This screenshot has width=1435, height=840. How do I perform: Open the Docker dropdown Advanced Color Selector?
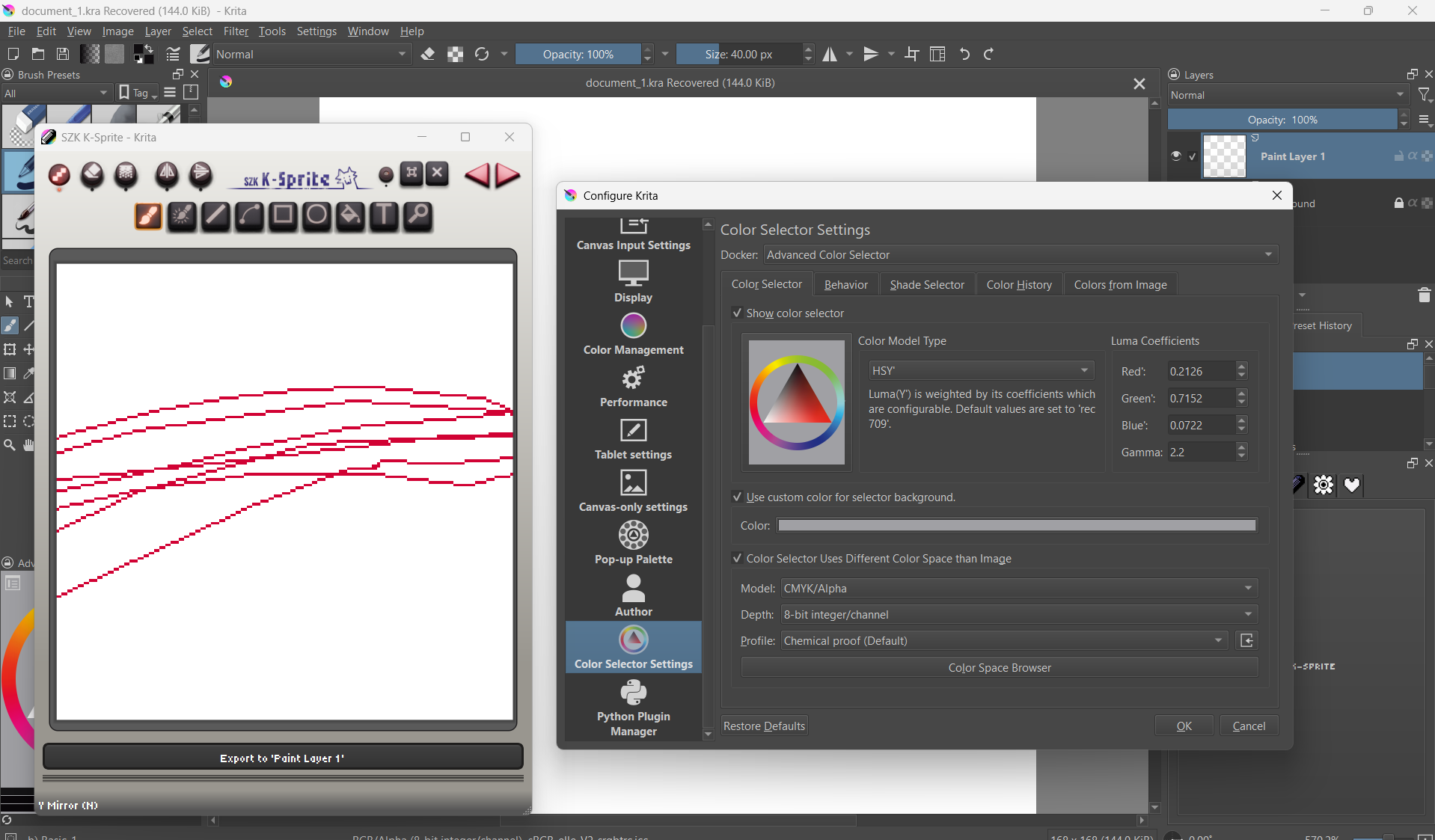coord(1021,254)
